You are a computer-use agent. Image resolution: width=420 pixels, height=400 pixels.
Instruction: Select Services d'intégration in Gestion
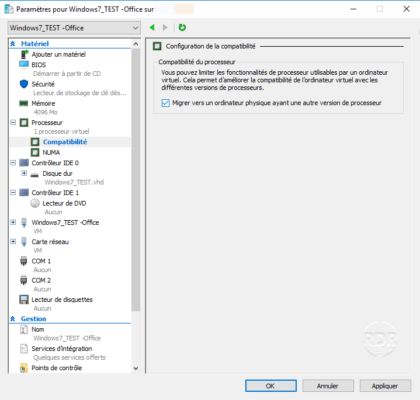tap(62, 348)
